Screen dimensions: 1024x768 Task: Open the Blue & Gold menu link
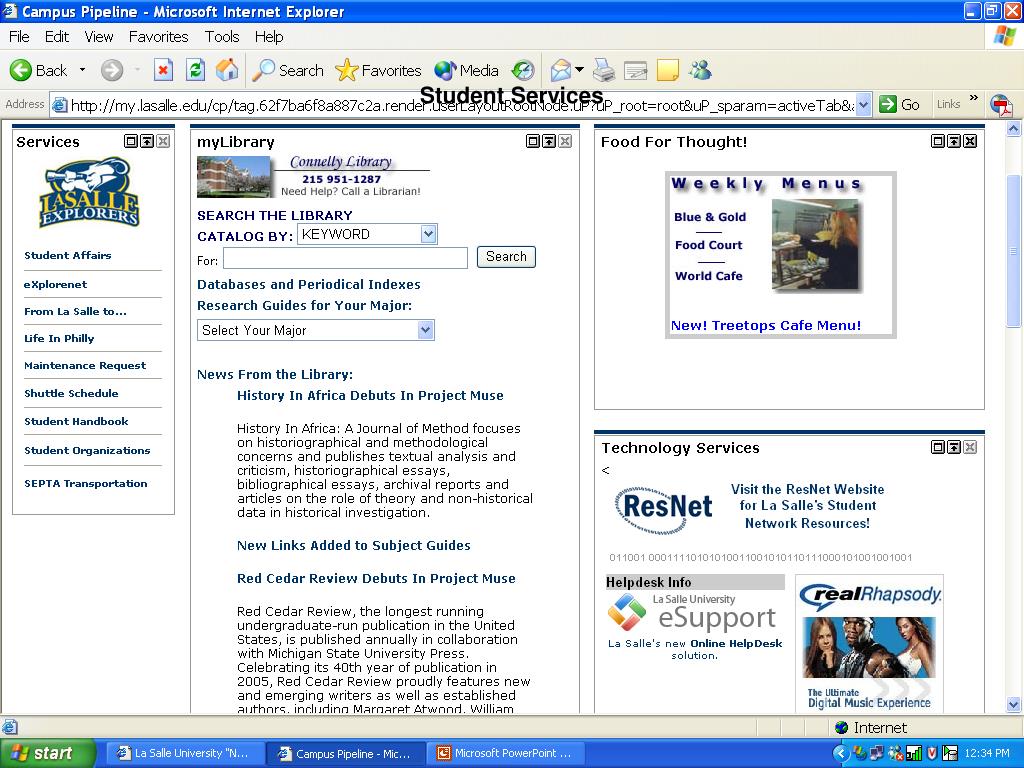coord(710,217)
